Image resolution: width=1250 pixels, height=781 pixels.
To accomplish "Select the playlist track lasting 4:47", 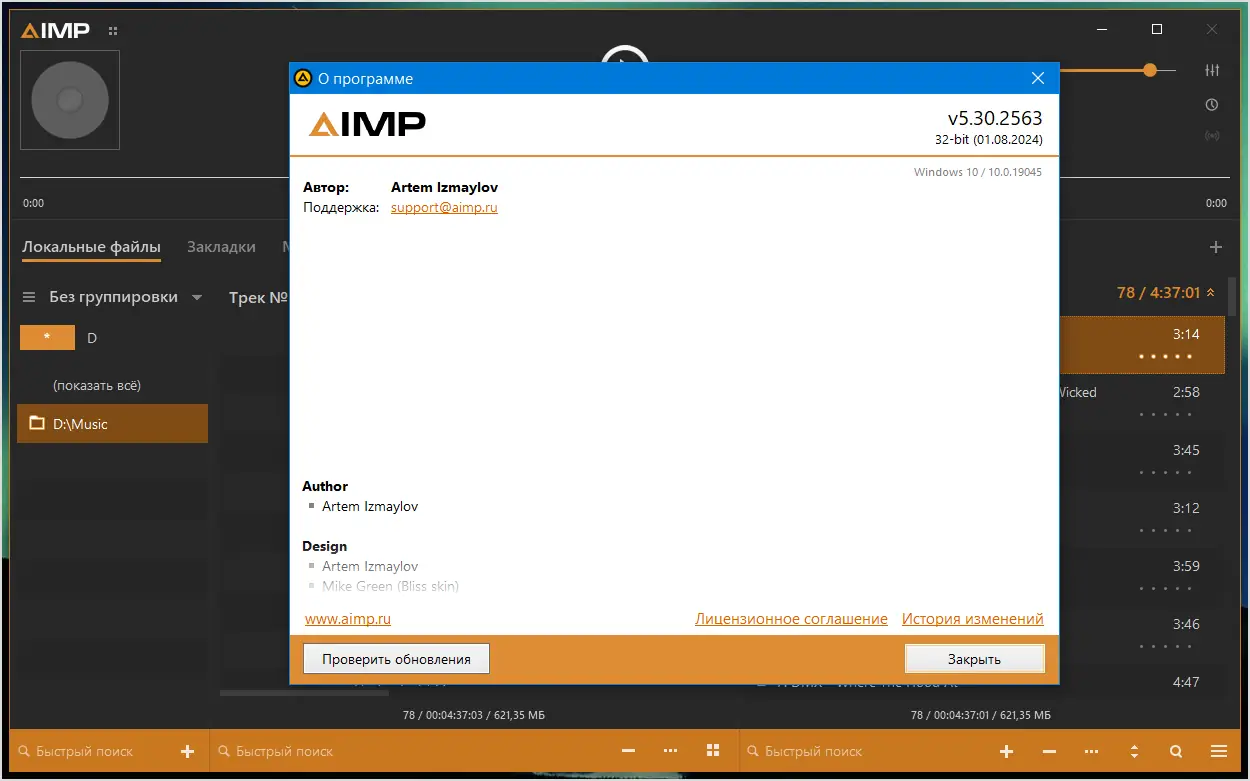I will point(1142,683).
